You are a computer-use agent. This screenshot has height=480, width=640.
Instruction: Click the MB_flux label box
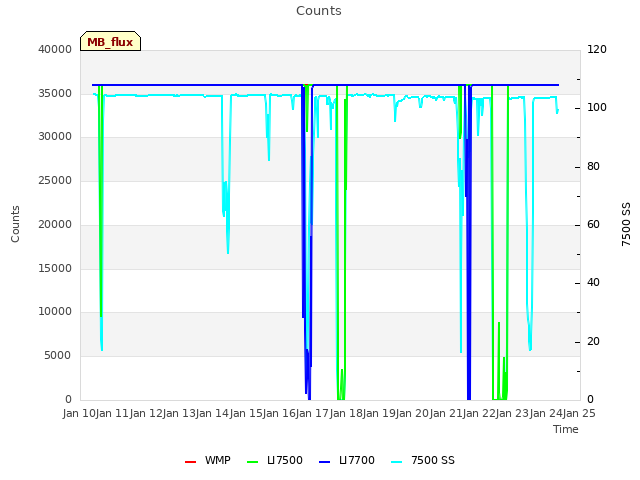click(110, 41)
